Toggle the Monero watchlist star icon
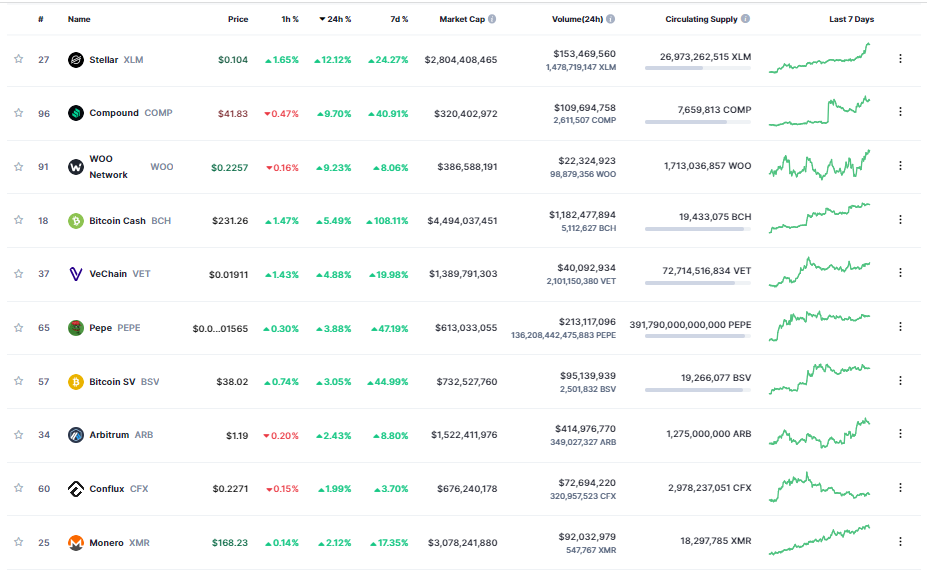The image size is (927, 572). pyautogui.click(x=19, y=542)
